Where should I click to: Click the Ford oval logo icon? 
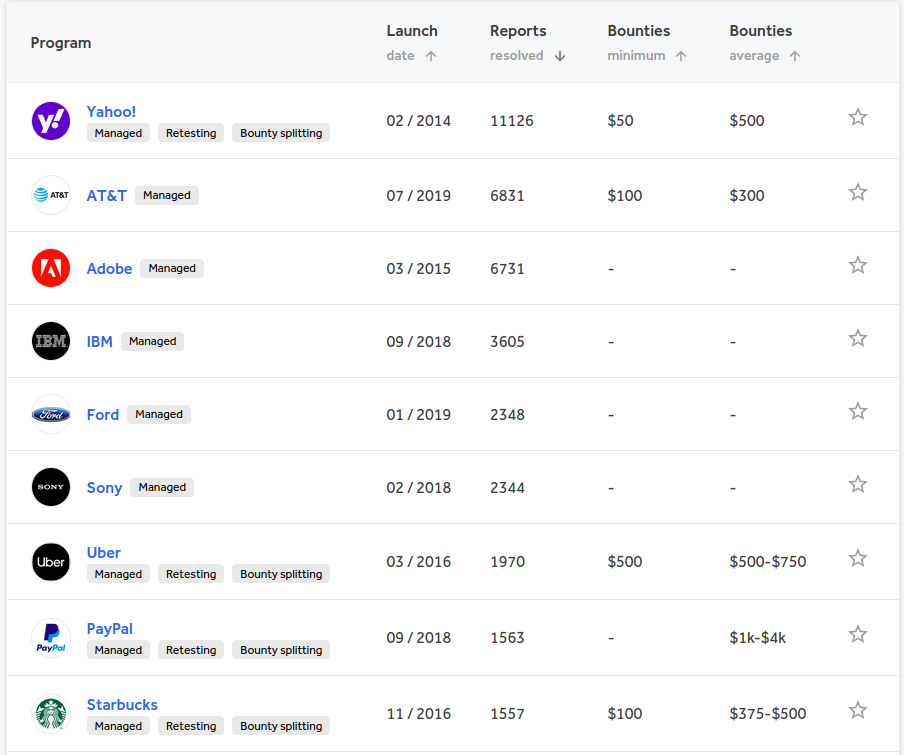tap(51, 414)
